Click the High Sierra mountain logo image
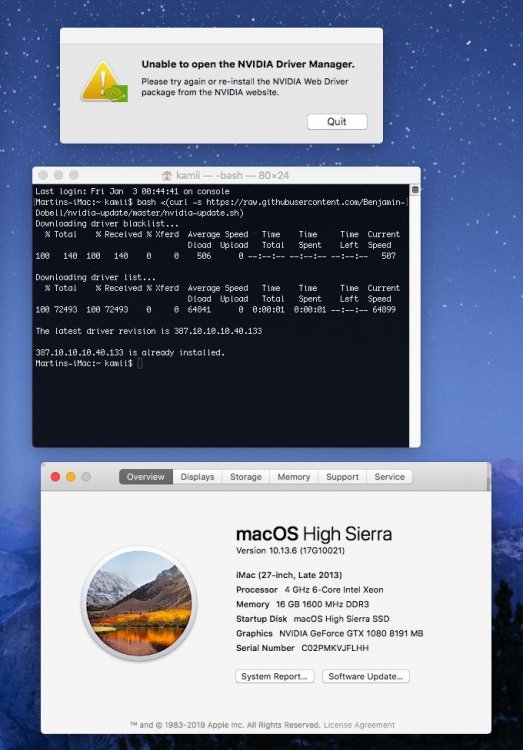The height and width of the screenshot is (750, 523). (x=139, y=603)
